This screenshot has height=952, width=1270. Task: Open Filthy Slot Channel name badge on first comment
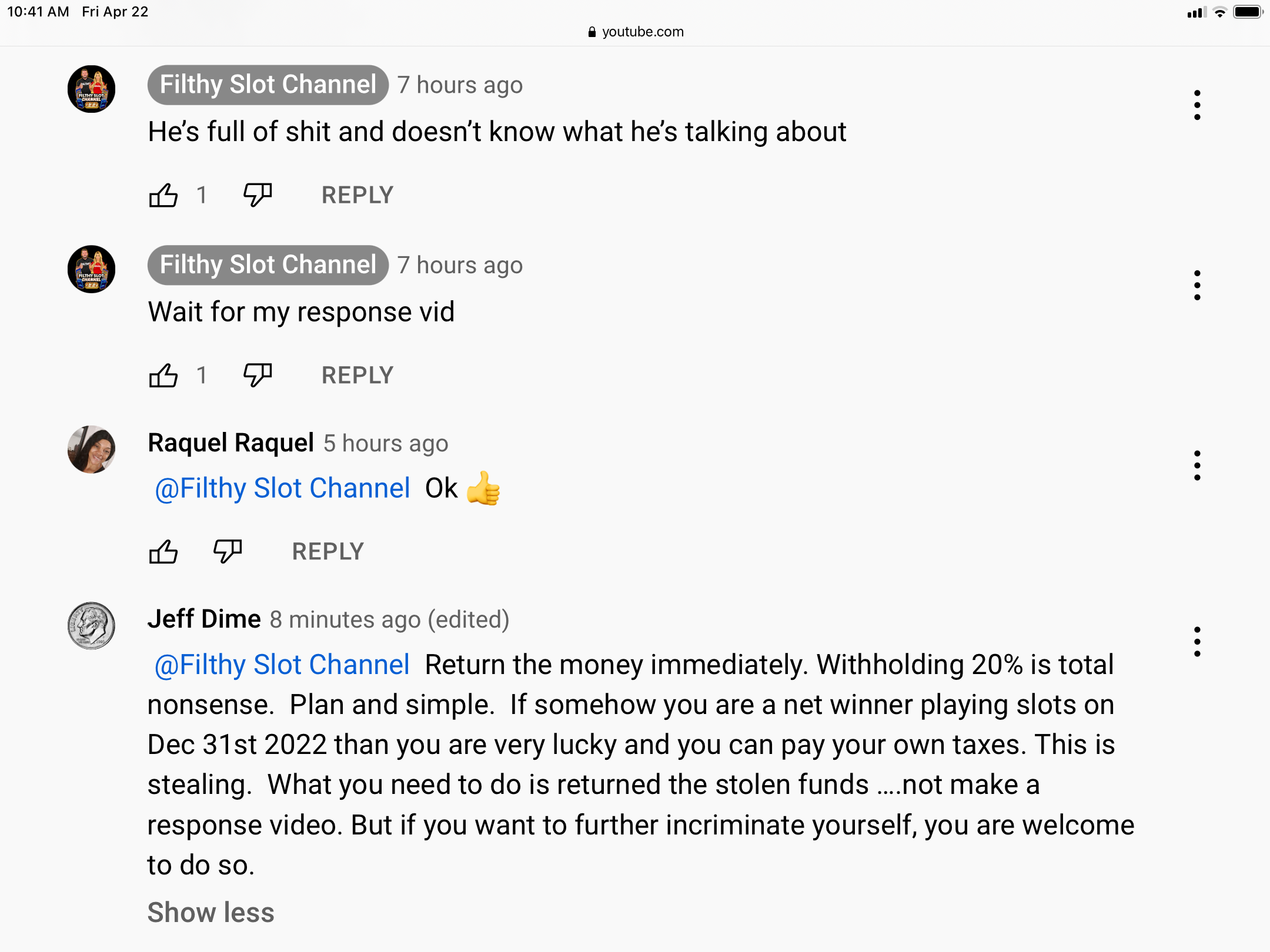pos(268,85)
